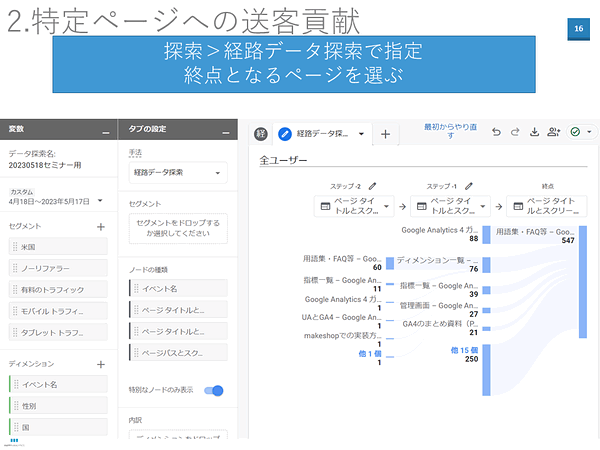Select the 経路データ探 tab
The image size is (600, 450).
[x=322, y=134]
